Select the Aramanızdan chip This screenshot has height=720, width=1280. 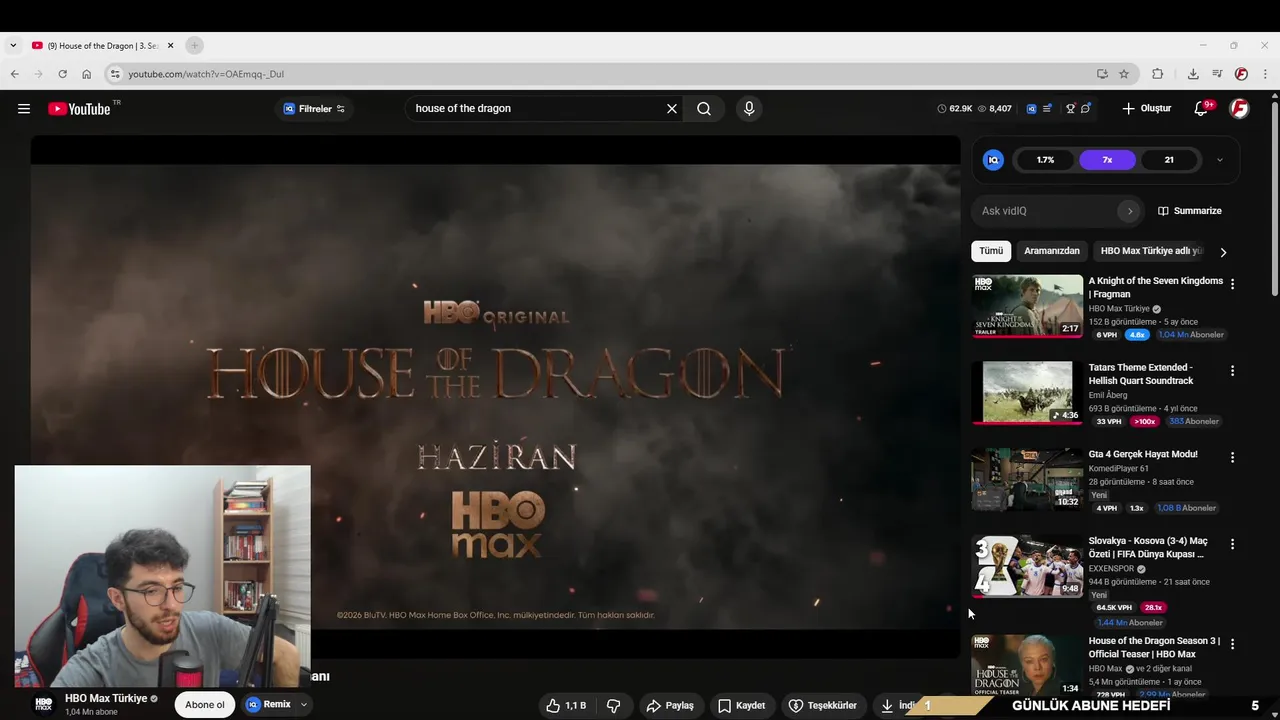(1052, 251)
